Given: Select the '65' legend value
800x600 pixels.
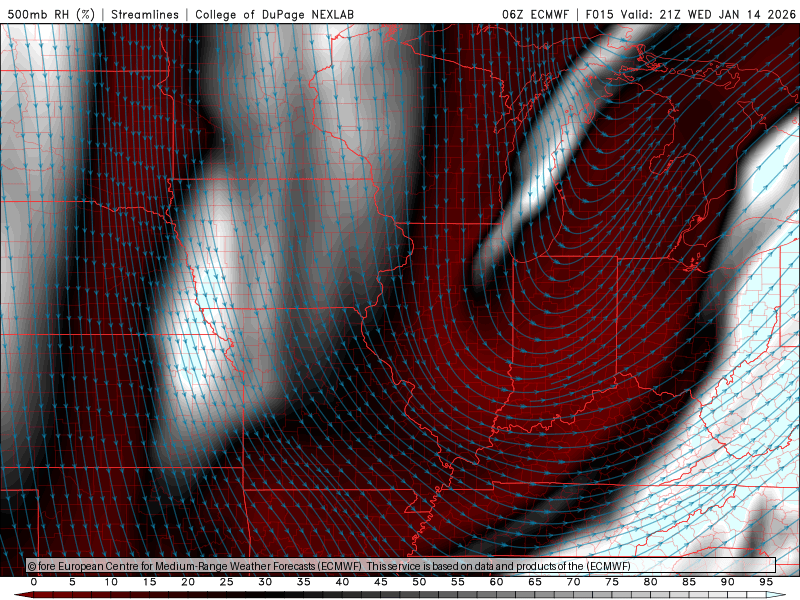Looking at the screenshot, I should pos(535,582).
